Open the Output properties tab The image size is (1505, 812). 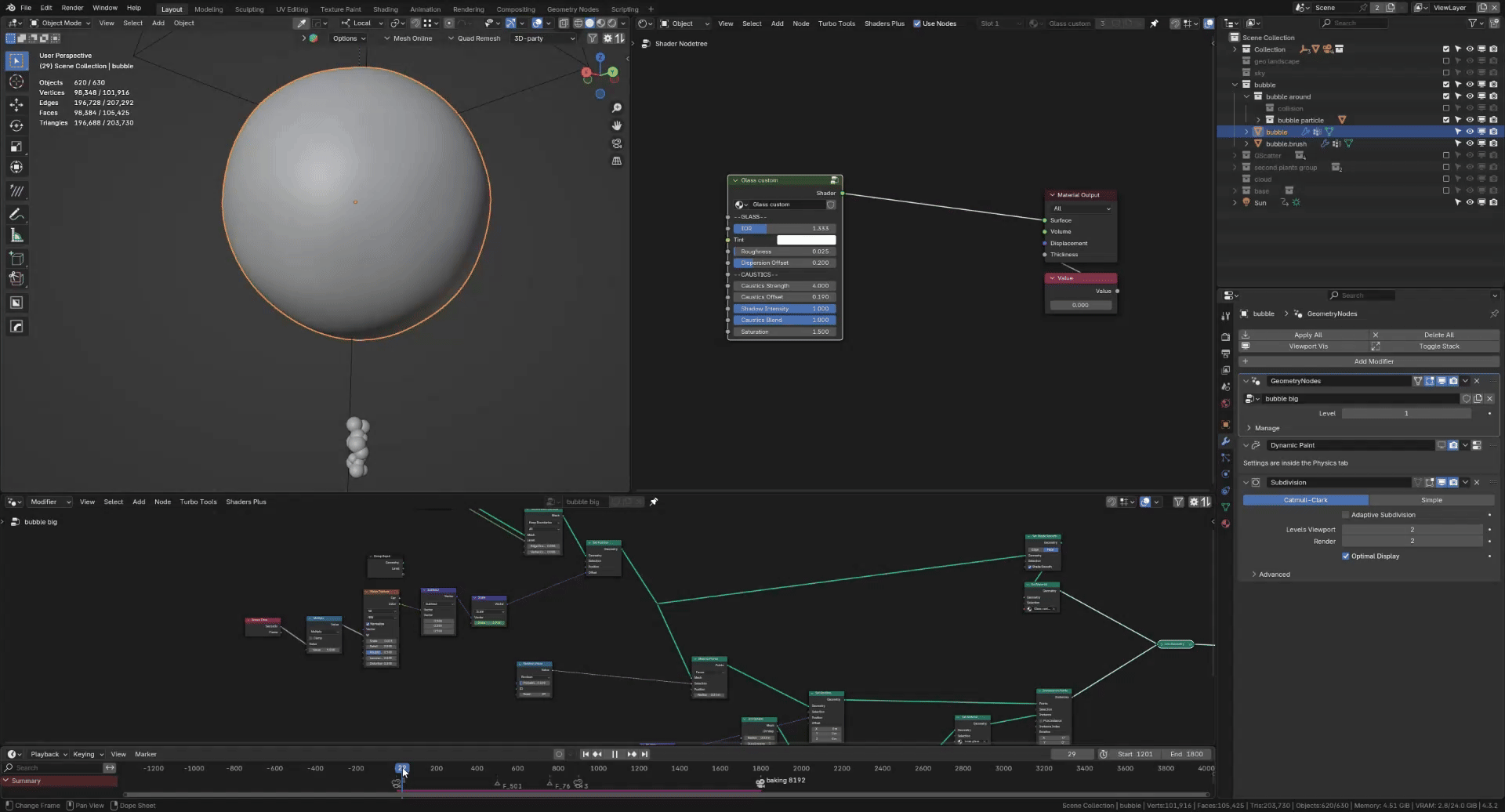click(1225, 353)
